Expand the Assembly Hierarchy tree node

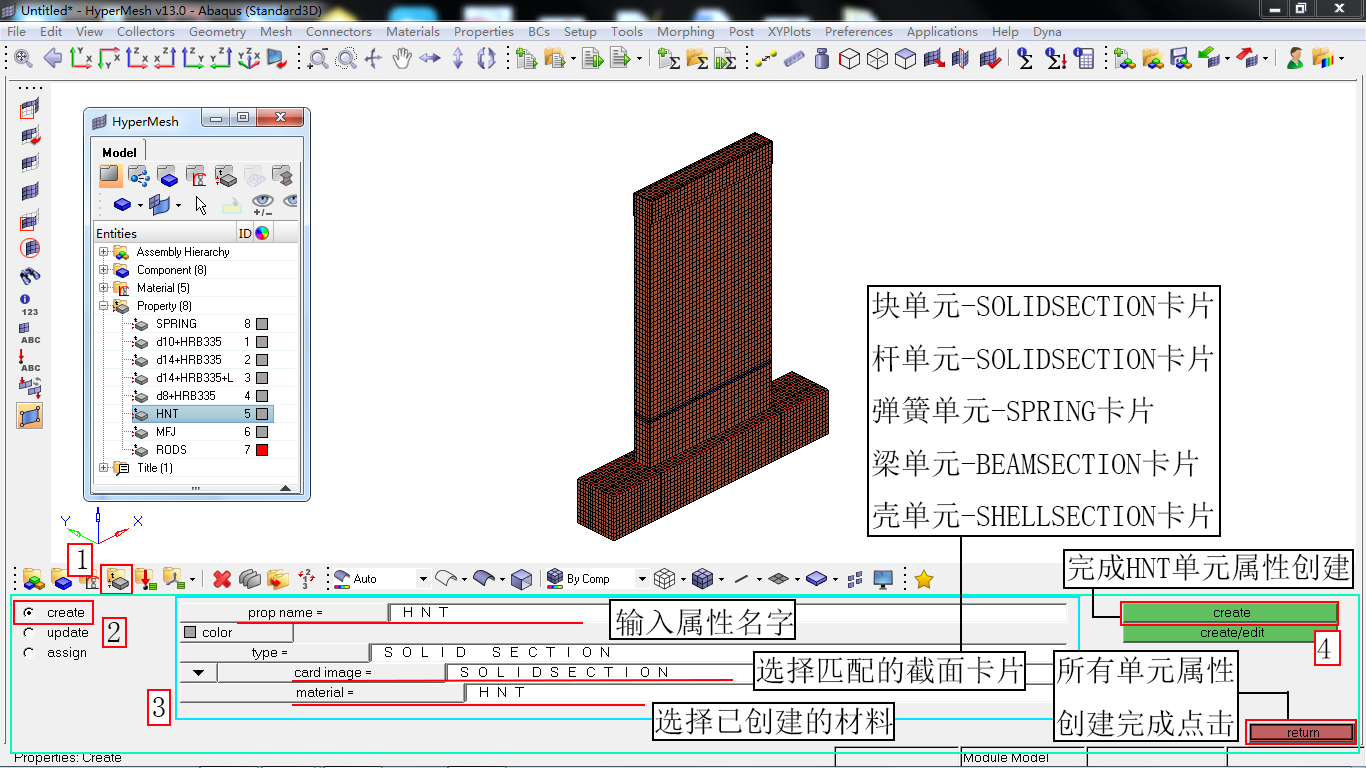[103, 252]
